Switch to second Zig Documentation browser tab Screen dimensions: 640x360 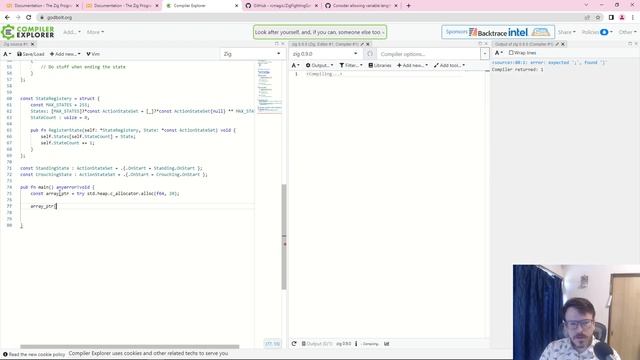pos(122,6)
